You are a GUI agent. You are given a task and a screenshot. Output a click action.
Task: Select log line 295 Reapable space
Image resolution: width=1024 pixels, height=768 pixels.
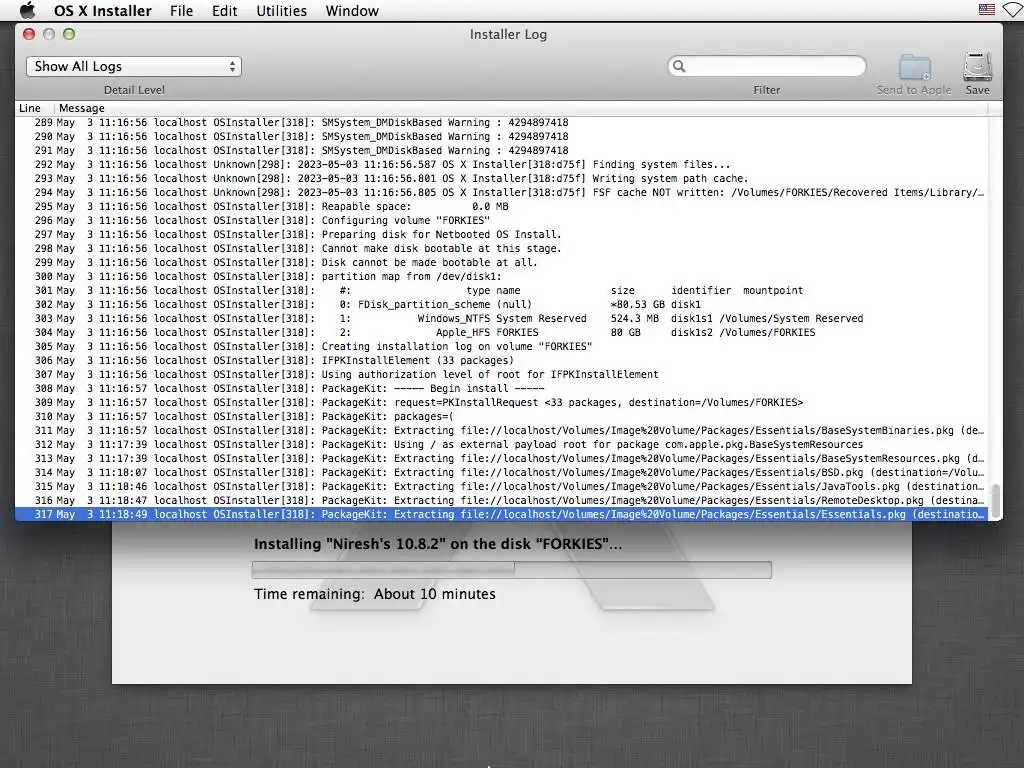click(x=502, y=206)
